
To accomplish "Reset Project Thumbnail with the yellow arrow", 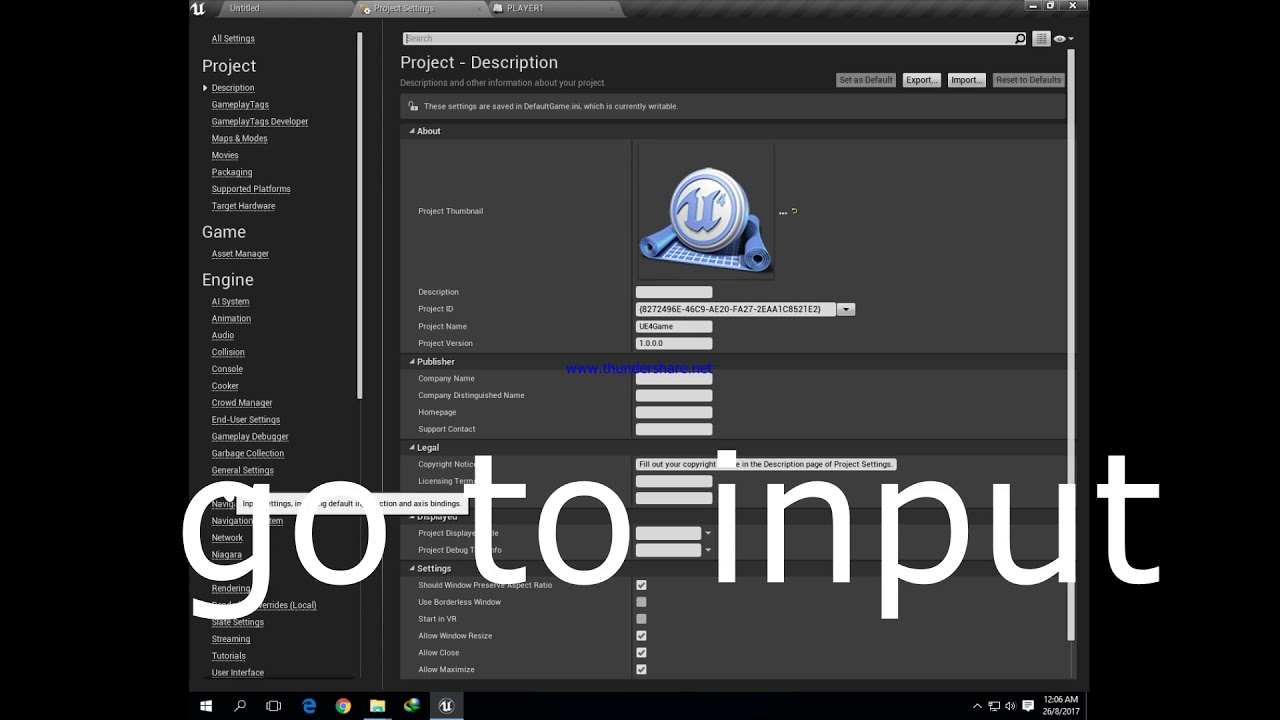I will [x=795, y=211].
